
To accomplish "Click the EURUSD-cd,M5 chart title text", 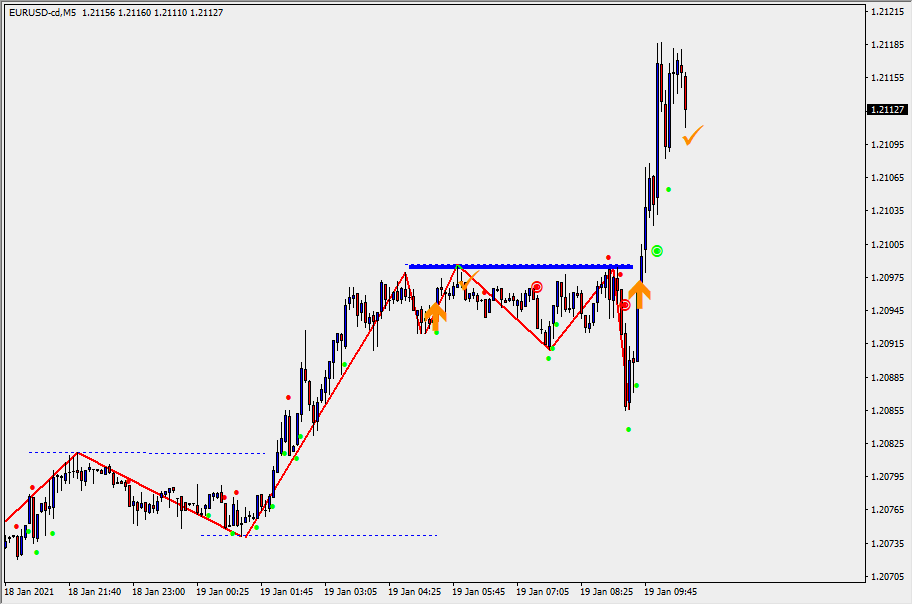I will [41, 12].
